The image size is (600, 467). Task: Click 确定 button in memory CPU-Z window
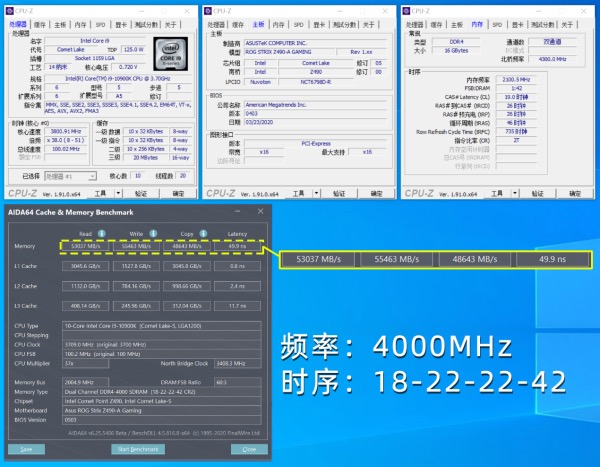click(575, 193)
